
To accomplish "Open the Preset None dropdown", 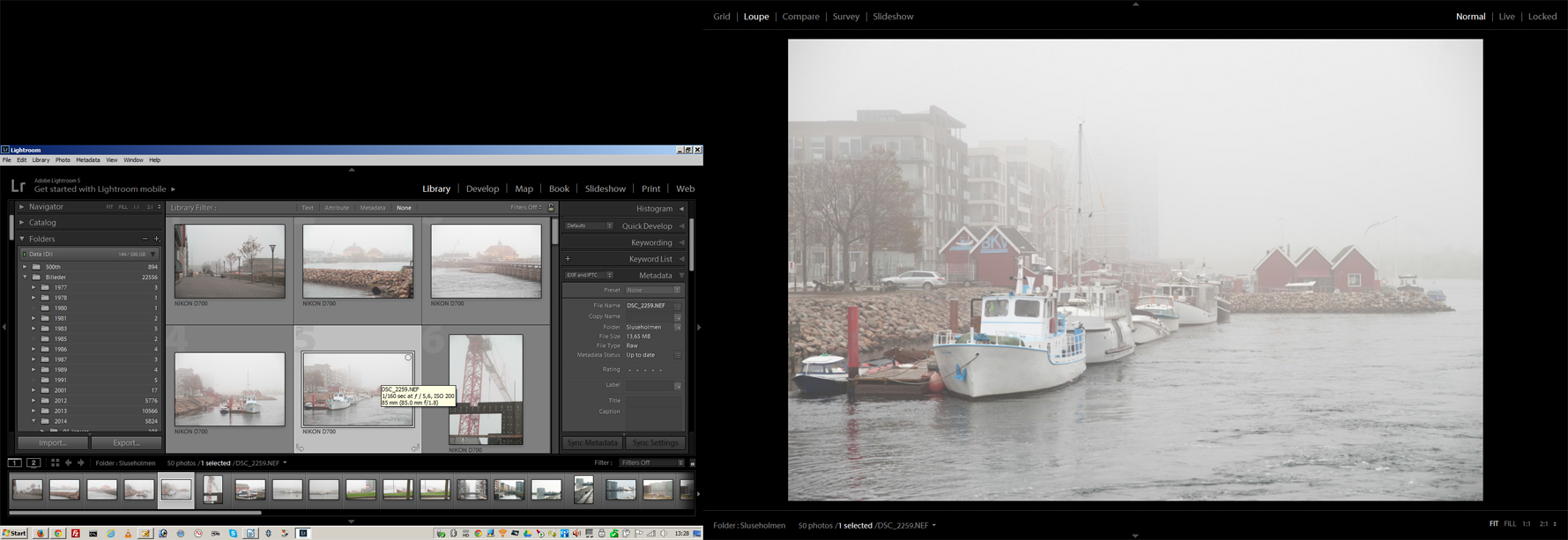I will tap(652, 290).
